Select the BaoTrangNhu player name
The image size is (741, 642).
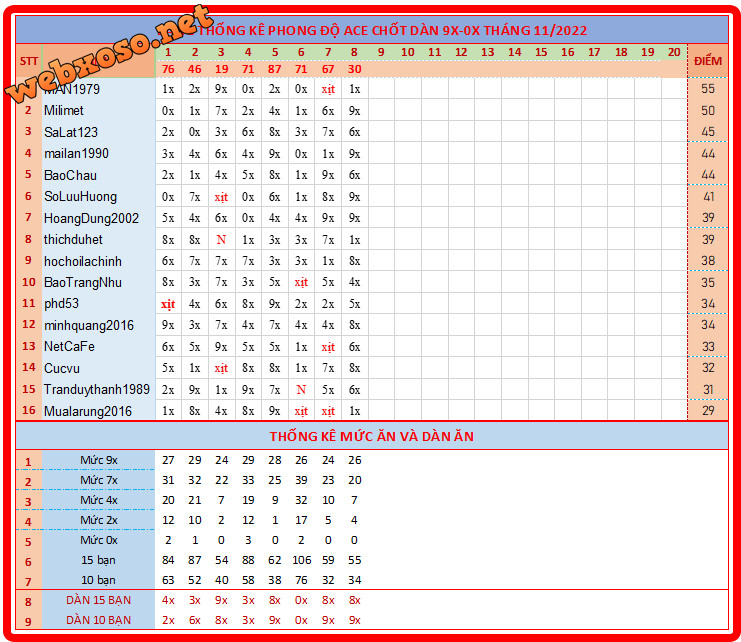pos(83,282)
